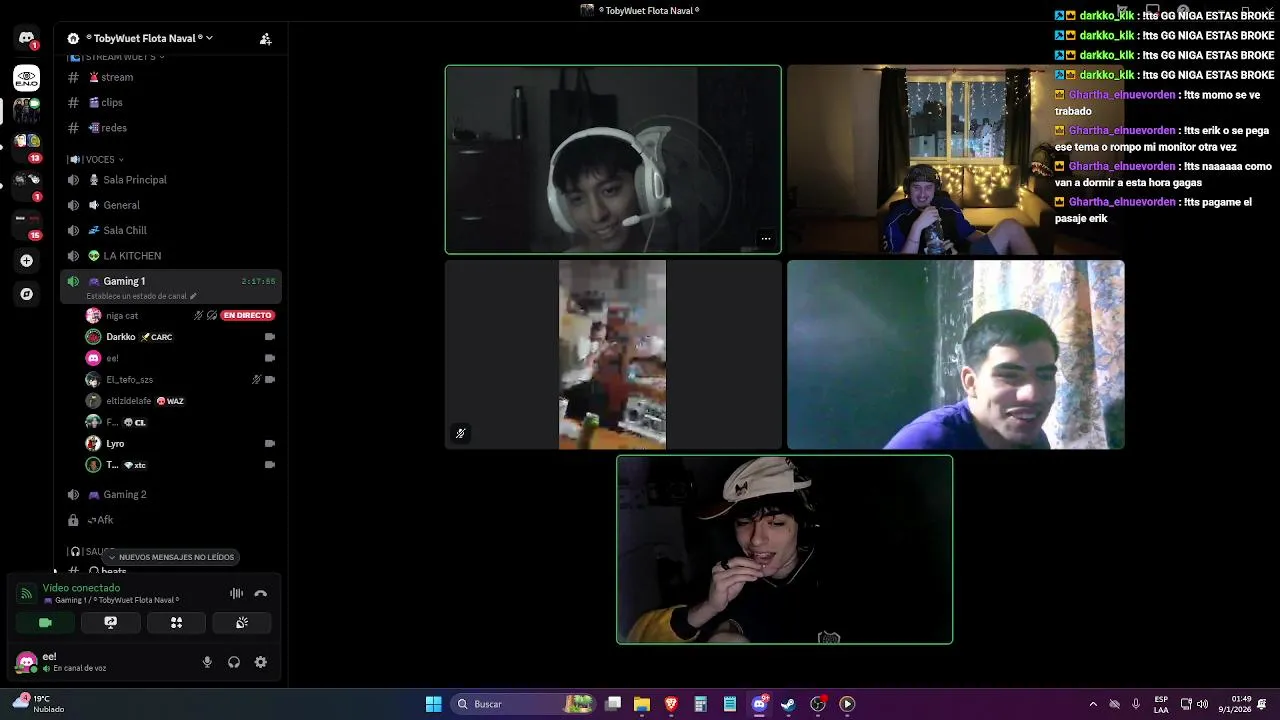The image size is (1280, 720).
Task: Open the Windows Start menu
Action: coord(433,704)
